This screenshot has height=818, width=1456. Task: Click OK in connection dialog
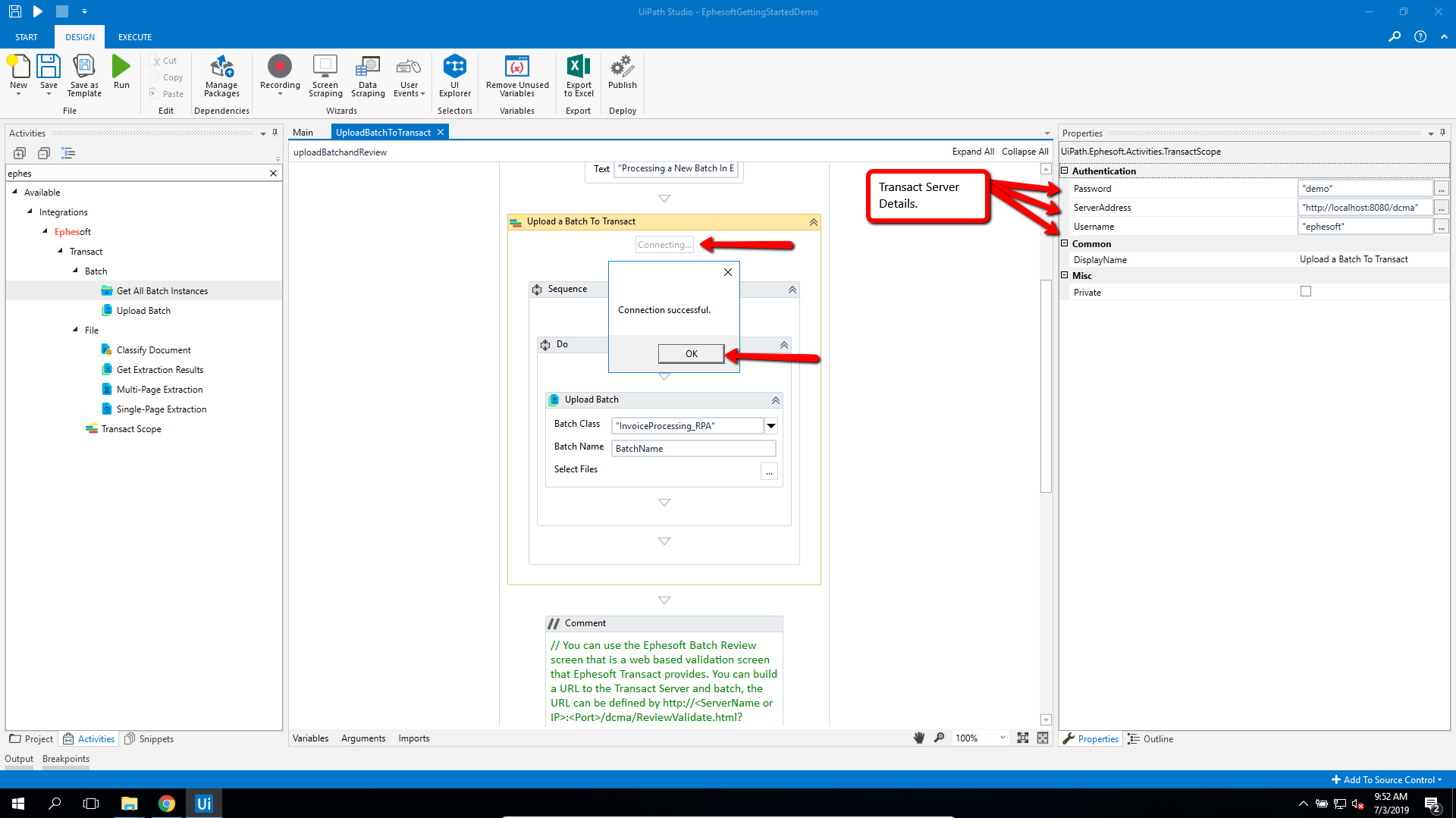click(x=691, y=353)
